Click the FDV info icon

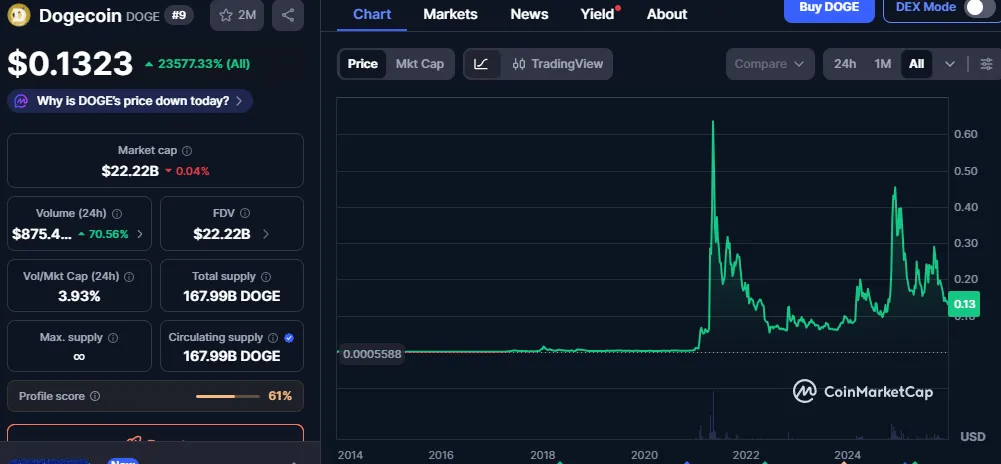pos(245,214)
